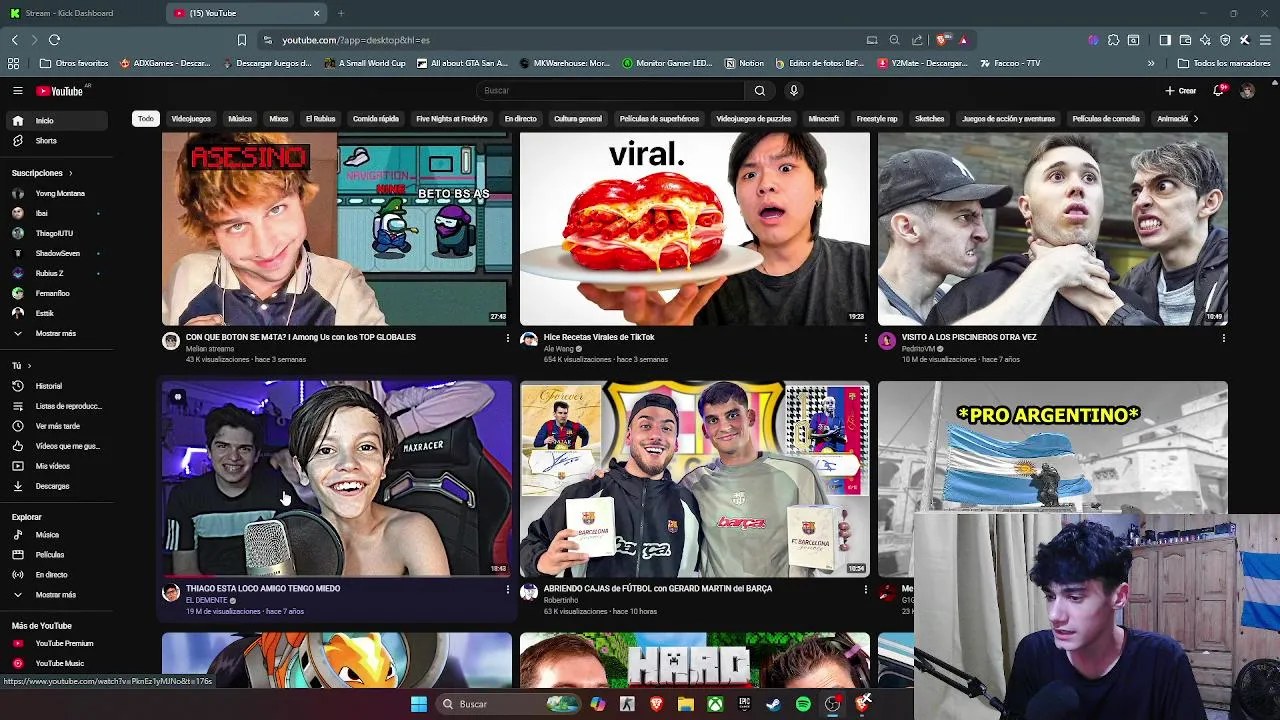Select the Five Nights at Freddy's chip
The image size is (1280, 720).
tap(452, 119)
